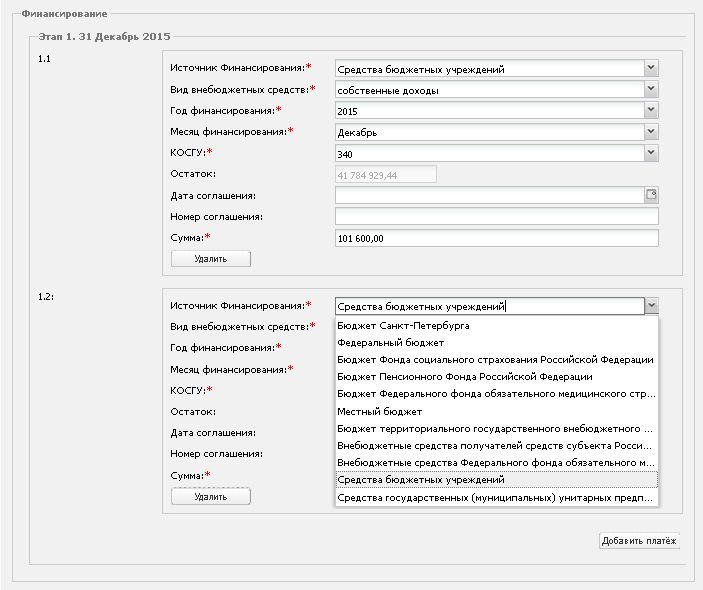Click Дата соглашения label in section 1.2
This screenshot has width=703, height=590.
[213, 433]
